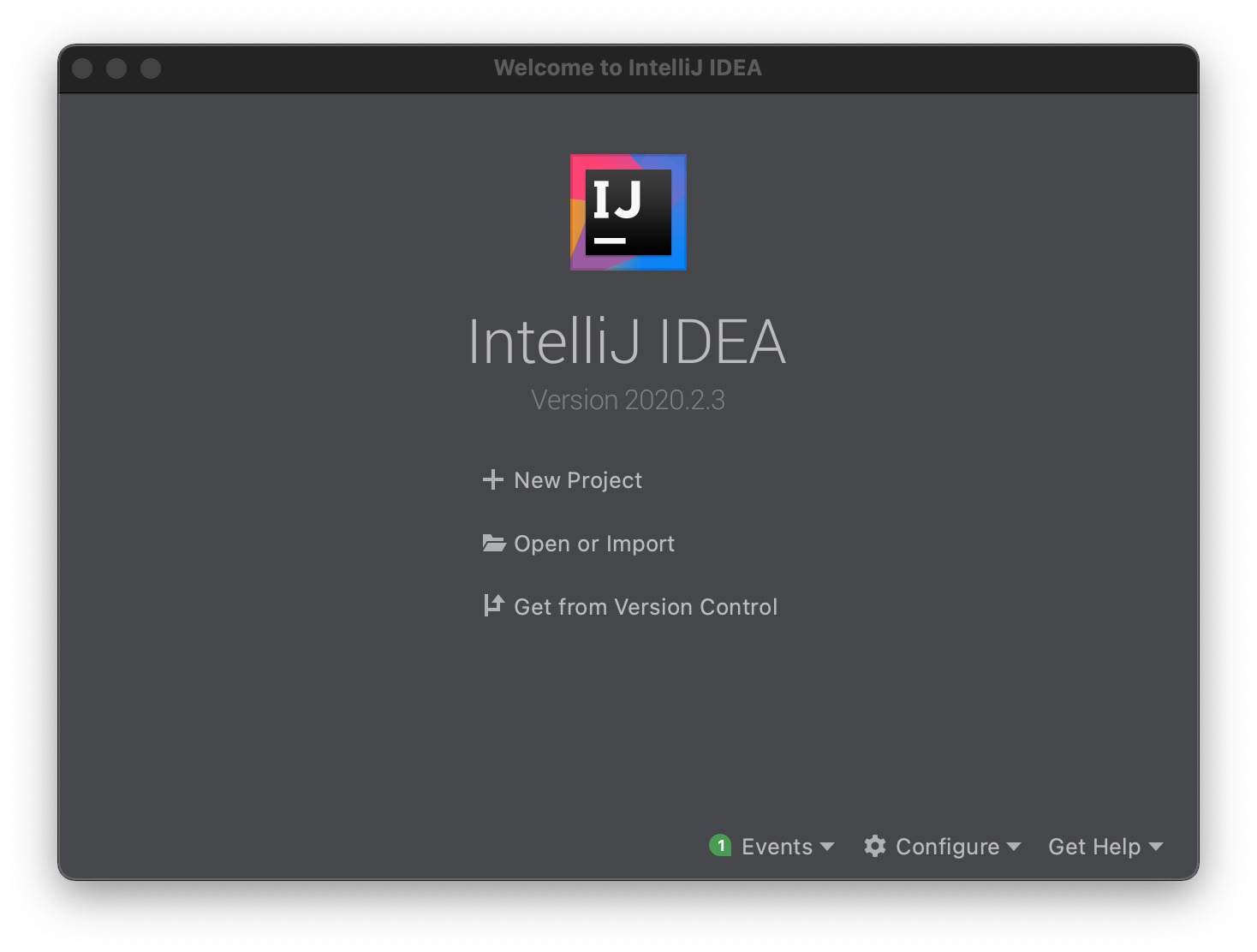Click the IntelliJ IDEA logo
Screen dimensions: 1257x952
pyautogui.click(x=628, y=212)
